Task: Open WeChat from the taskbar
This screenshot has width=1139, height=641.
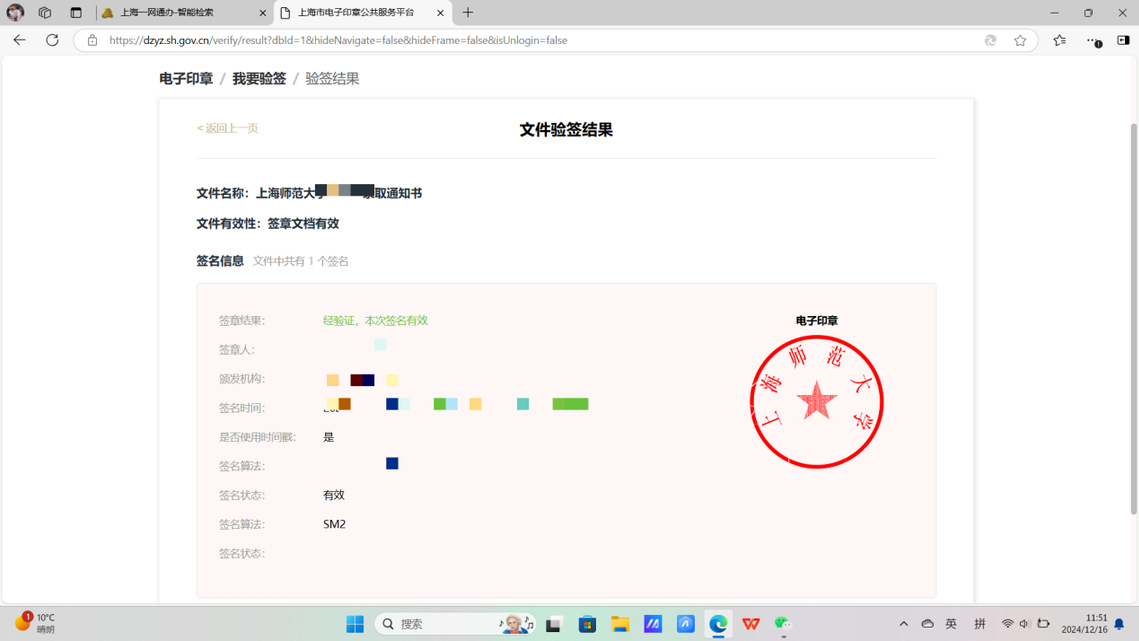Action: click(783, 624)
